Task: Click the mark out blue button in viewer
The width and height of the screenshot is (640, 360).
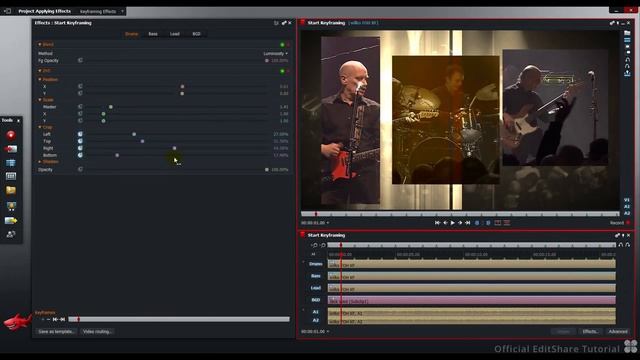Action: click(x=488, y=223)
